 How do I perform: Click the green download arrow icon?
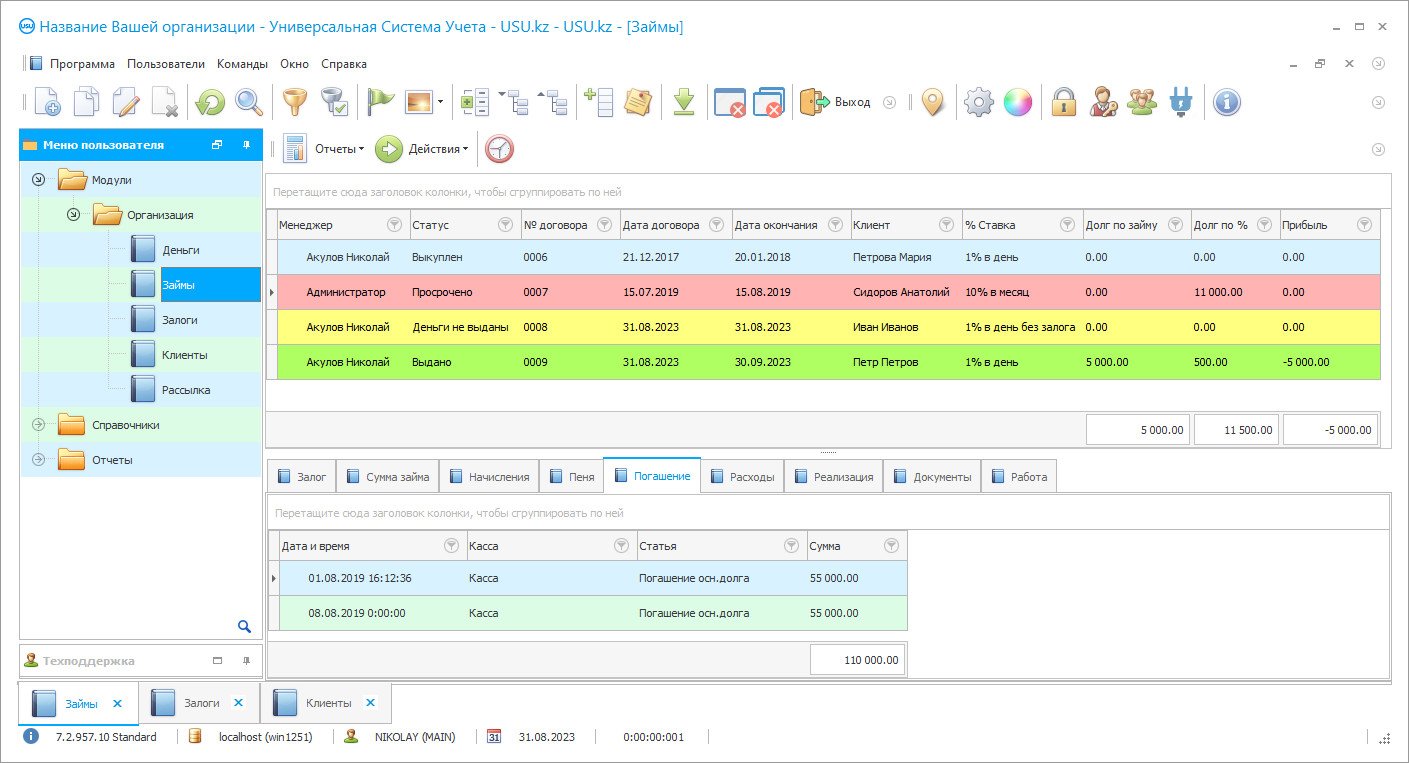point(683,102)
